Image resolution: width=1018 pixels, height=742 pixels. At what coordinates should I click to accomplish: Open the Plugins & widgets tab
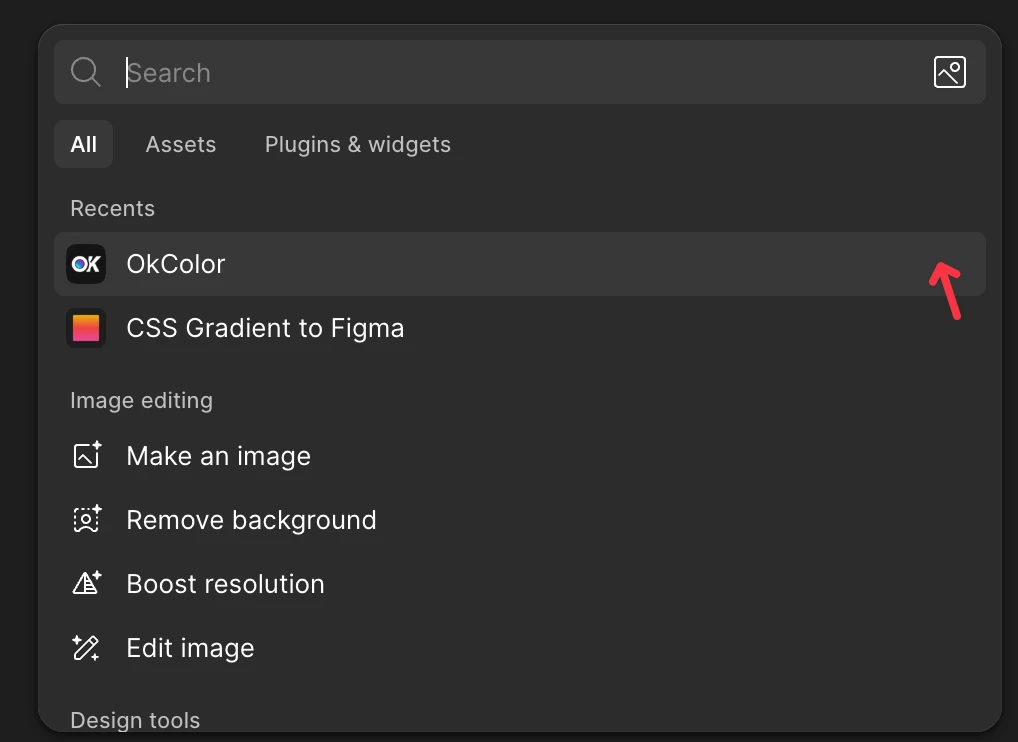pos(358,144)
